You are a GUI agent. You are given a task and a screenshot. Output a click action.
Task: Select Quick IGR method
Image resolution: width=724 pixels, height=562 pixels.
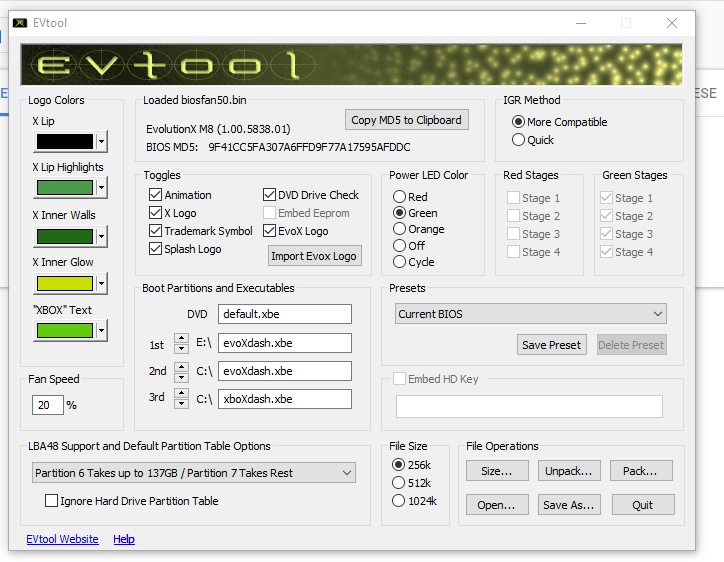533,140
